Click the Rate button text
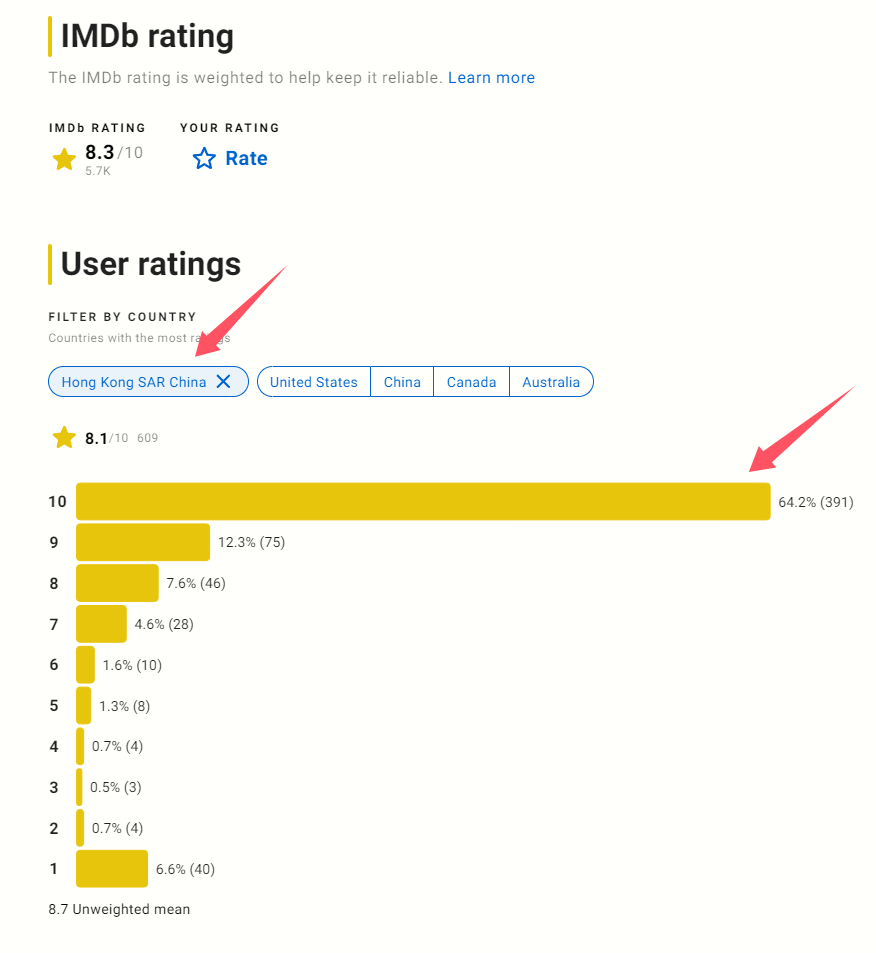The image size is (876, 953). tap(246, 159)
